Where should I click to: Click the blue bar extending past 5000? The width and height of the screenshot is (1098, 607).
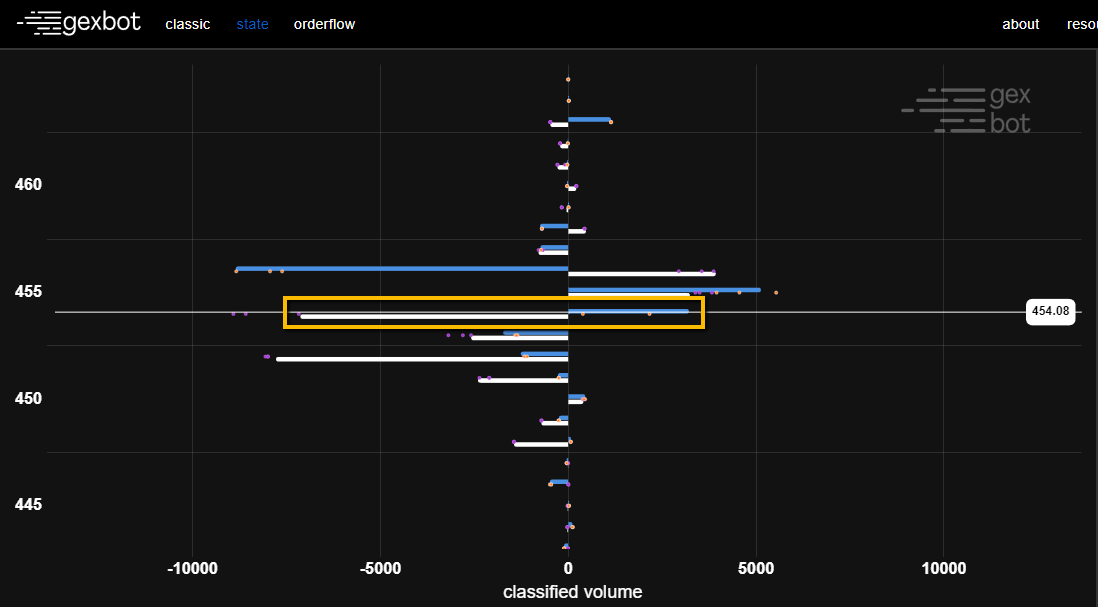[664, 289]
